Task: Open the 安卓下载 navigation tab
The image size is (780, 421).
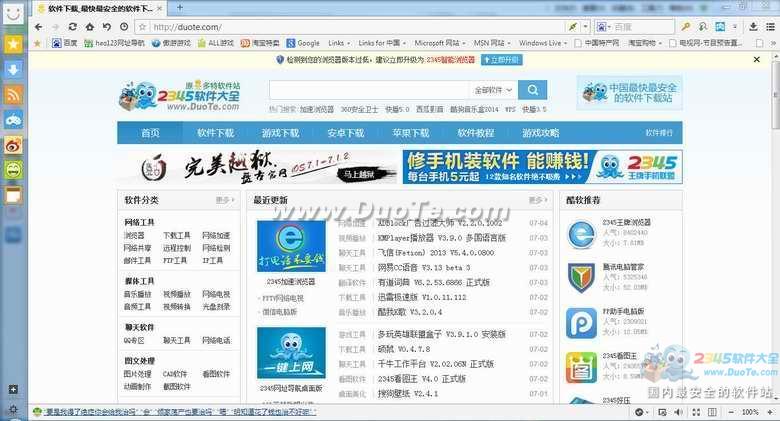Action: point(345,133)
